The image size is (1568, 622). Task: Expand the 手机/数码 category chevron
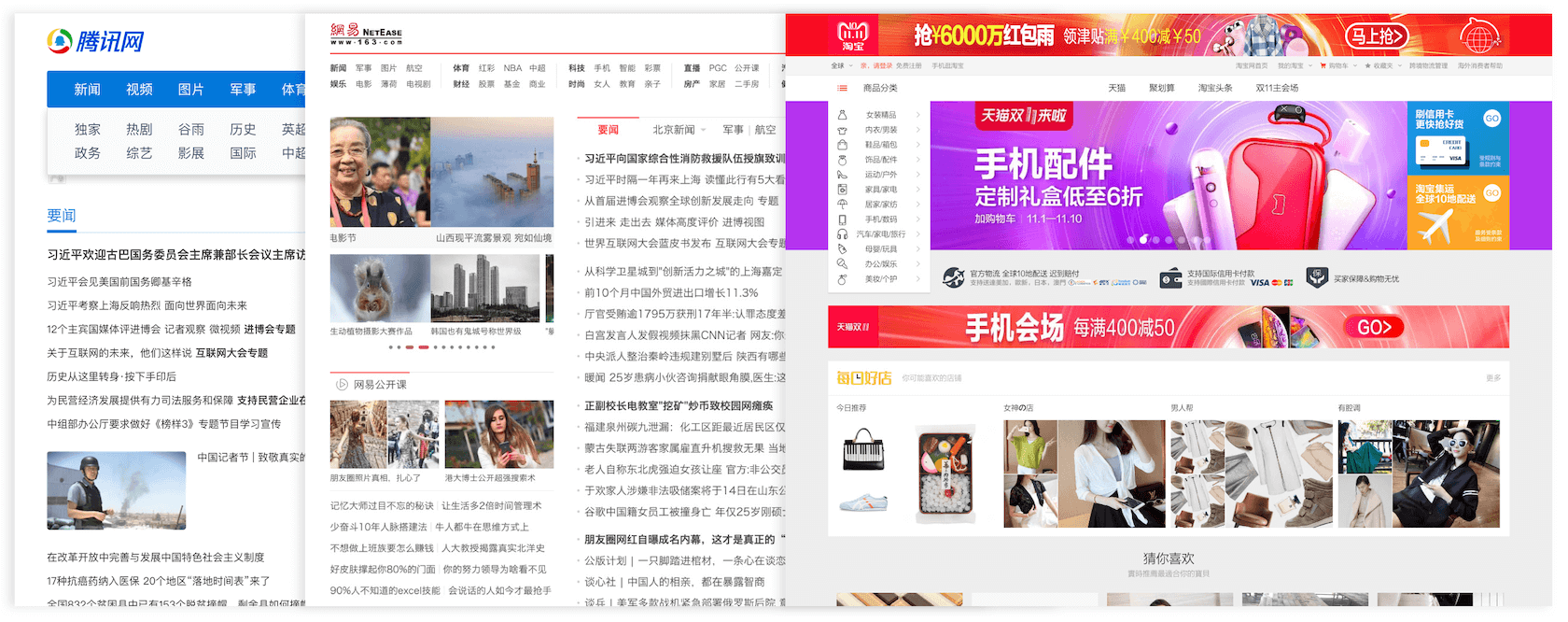[918, 219]
